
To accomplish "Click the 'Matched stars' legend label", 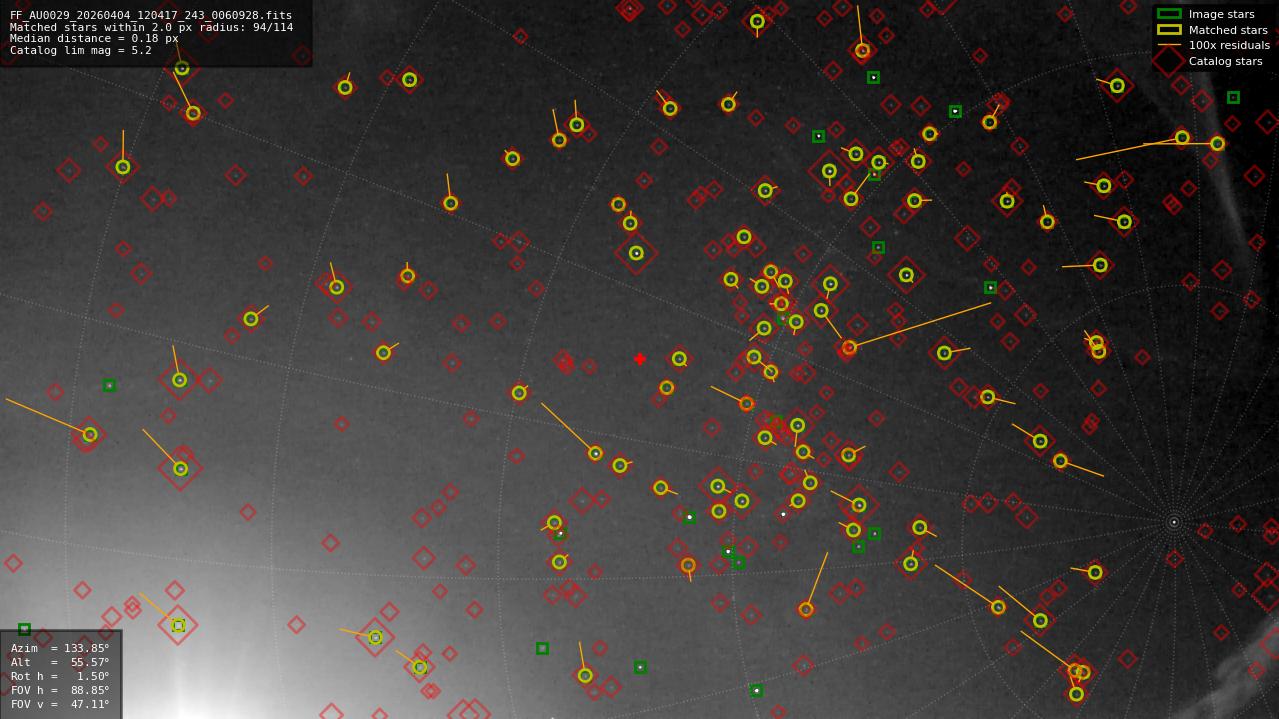I will [1228, 30].
